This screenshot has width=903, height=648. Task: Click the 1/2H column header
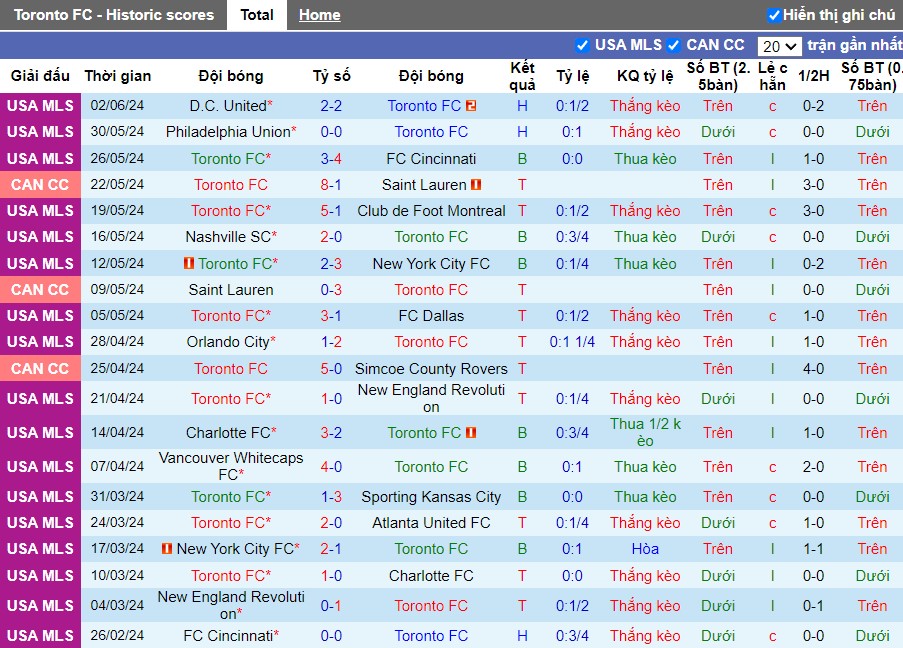coord(813,76)
